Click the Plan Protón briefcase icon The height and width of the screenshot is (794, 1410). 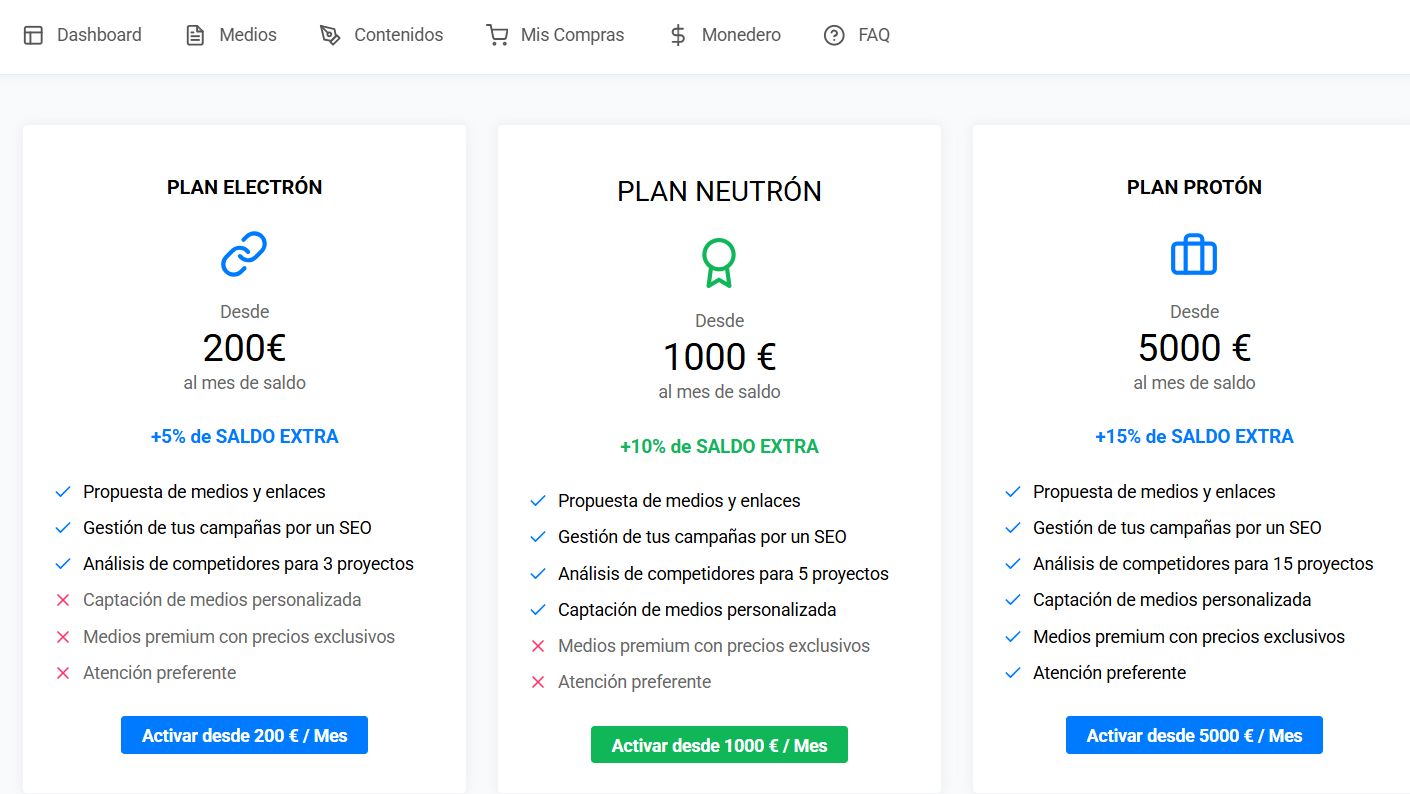(1194, 254)
